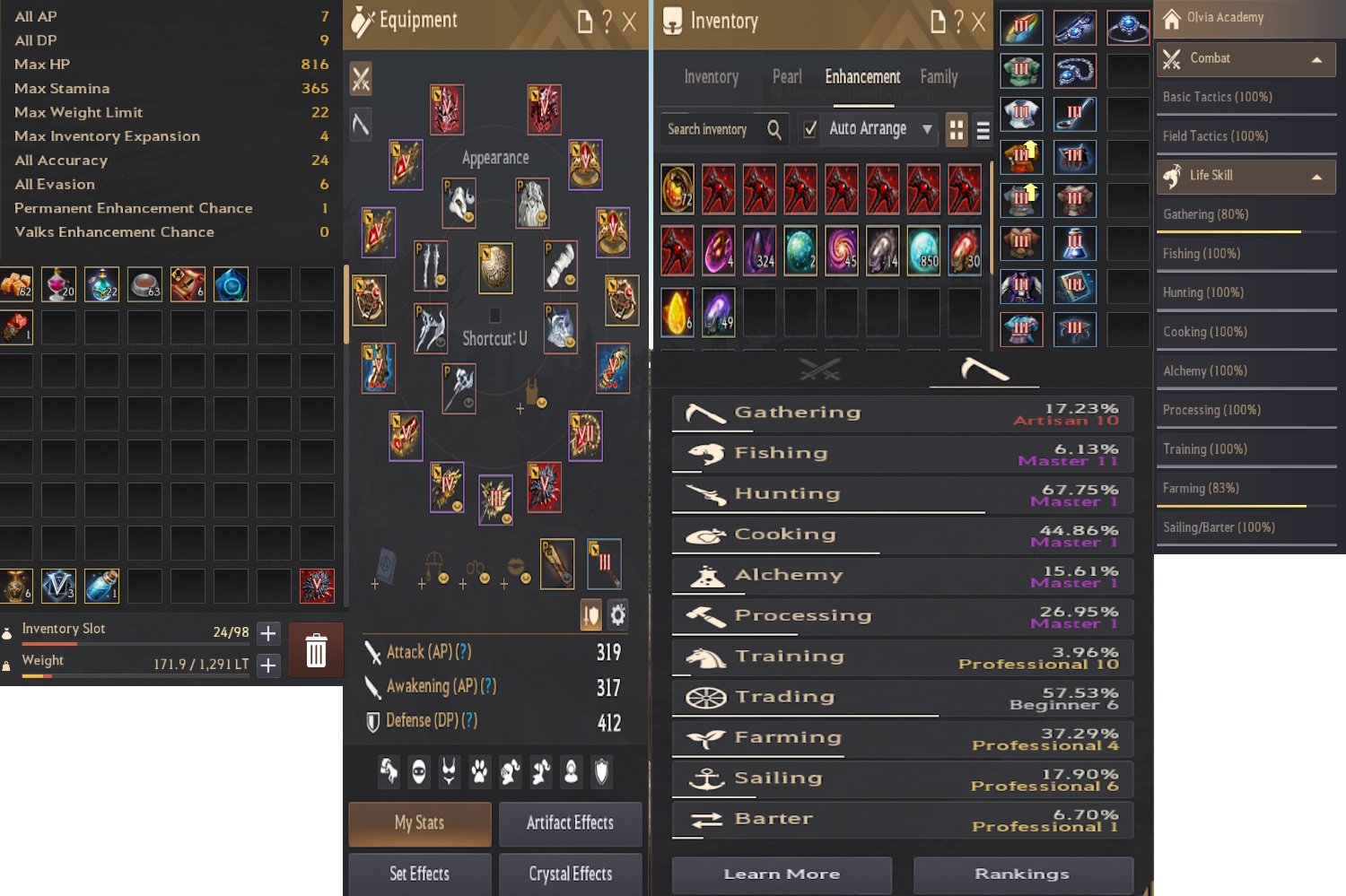Open the Family inventory tab
The image size is (1346, 896).
(x=939, y=77)
